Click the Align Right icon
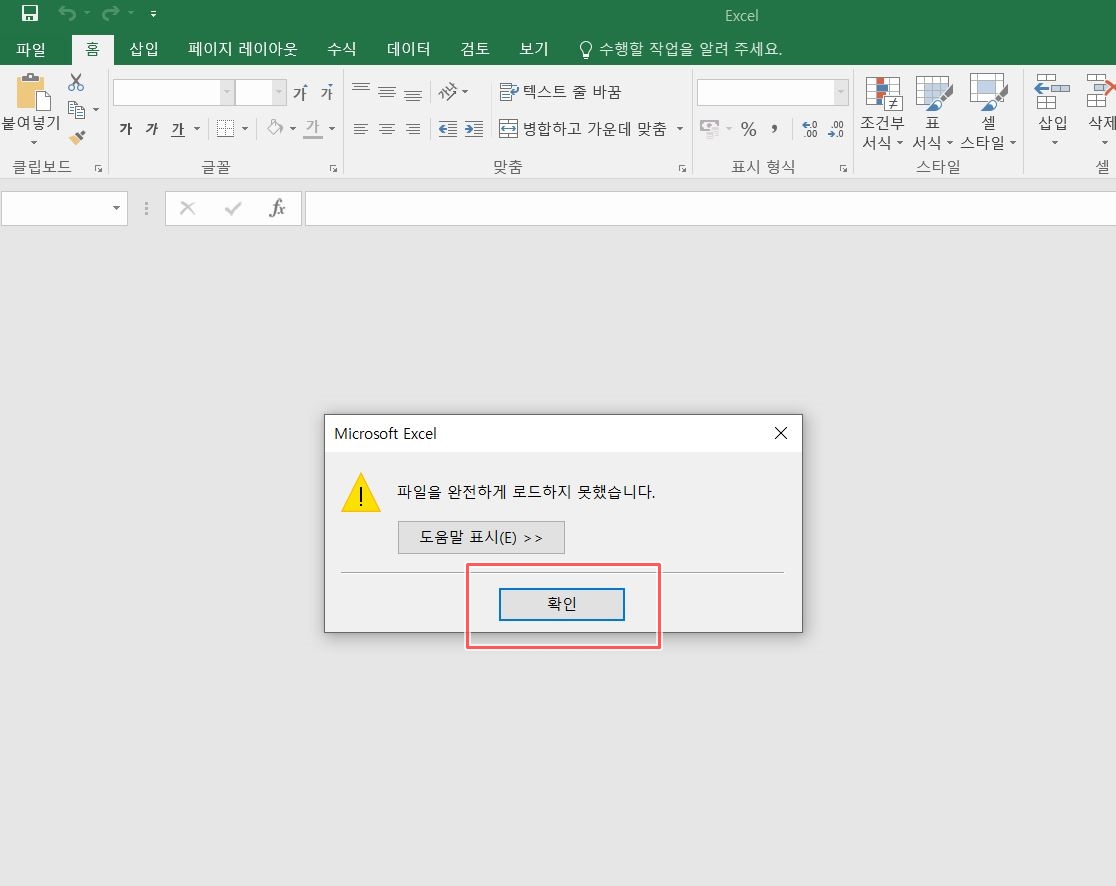This screenshot has width=1116, height=886. pyautogui.click(x=413, y=129)
